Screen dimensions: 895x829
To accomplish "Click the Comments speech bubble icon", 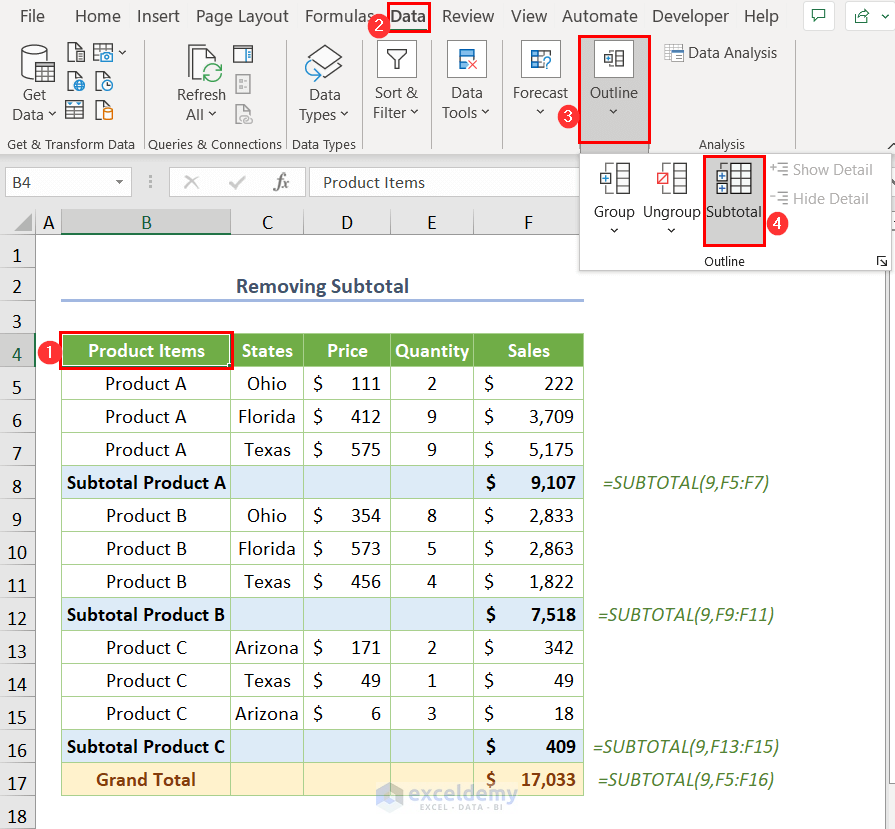I will point(818,16).
